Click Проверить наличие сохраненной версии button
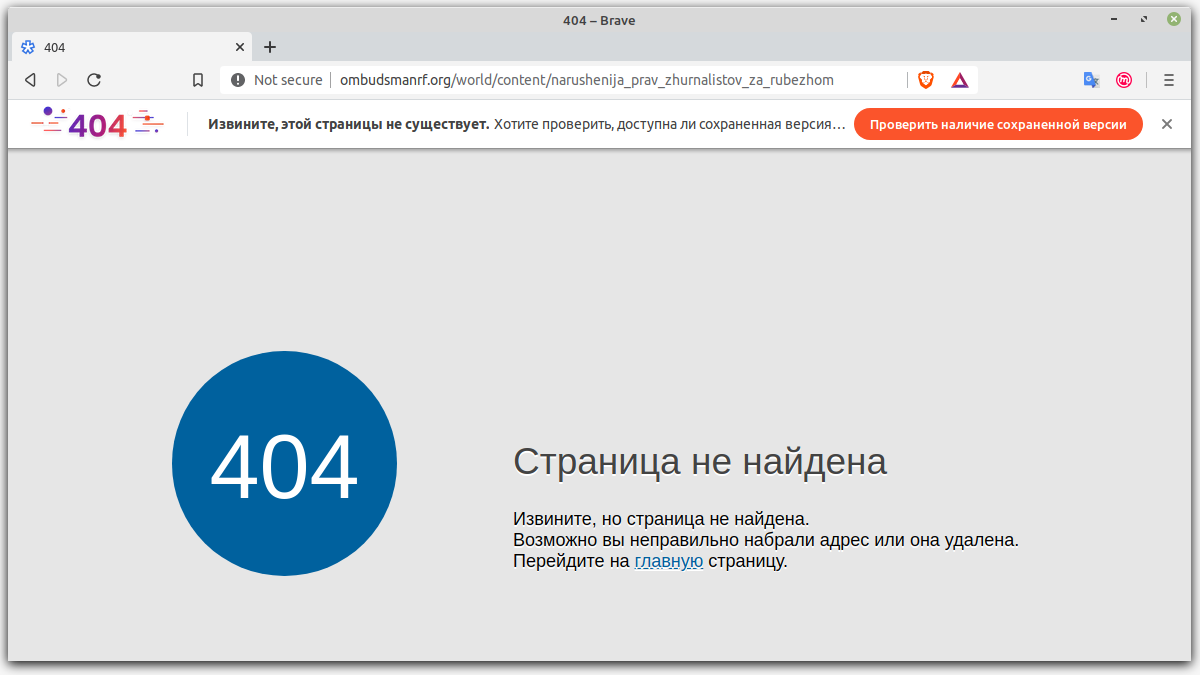Screen dimensions: 1200x675 (x=998, y=124)
